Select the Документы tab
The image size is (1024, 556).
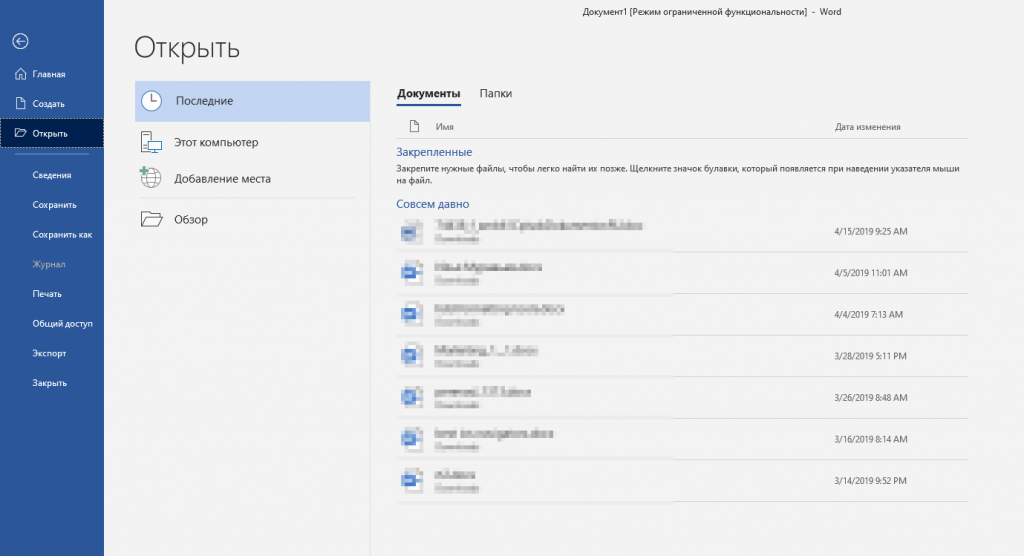tap(428, 94)
